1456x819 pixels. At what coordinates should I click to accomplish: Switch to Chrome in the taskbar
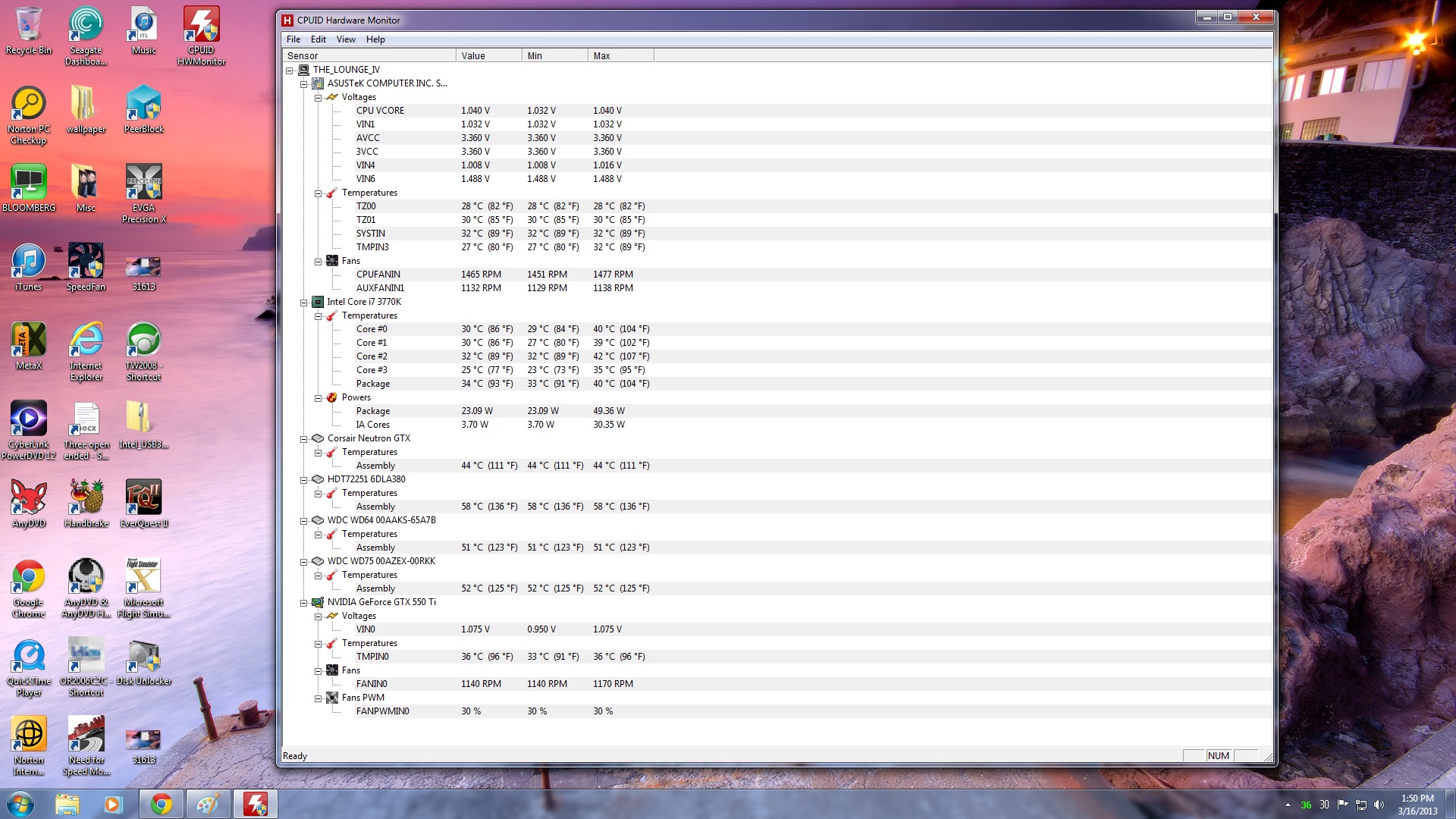tap(161, 804)
